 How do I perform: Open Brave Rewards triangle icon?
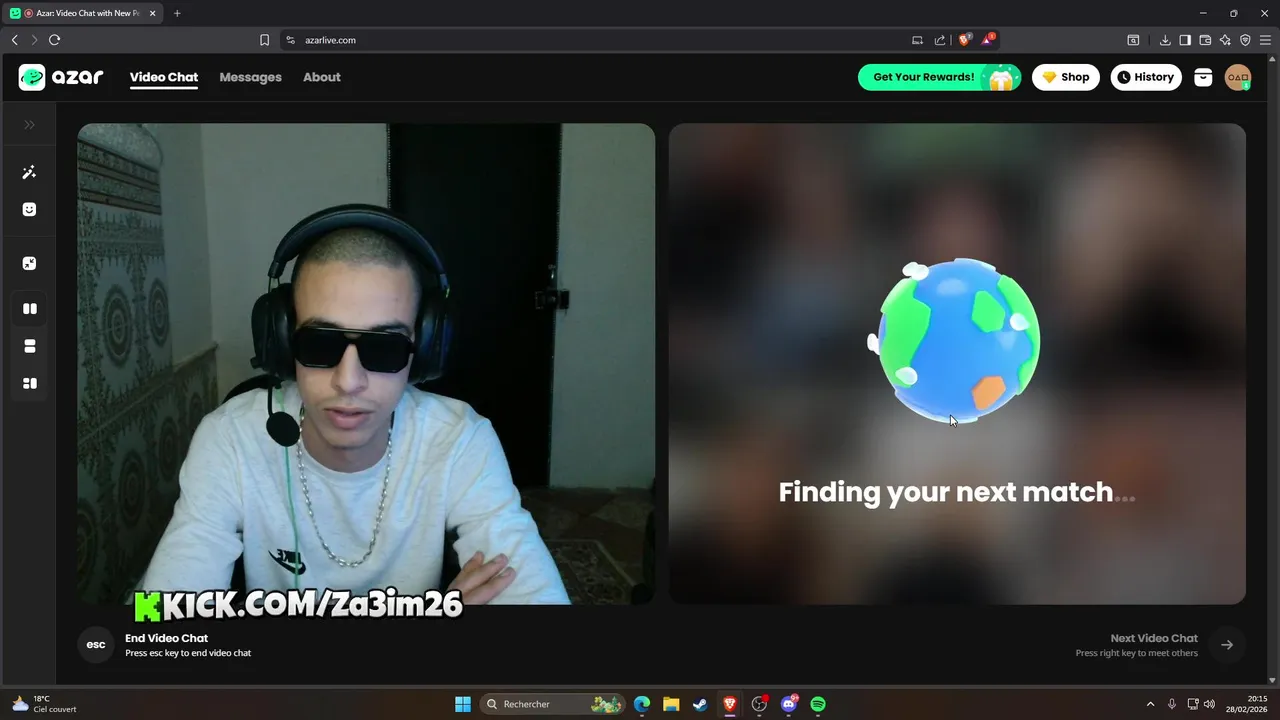(988, 40)
